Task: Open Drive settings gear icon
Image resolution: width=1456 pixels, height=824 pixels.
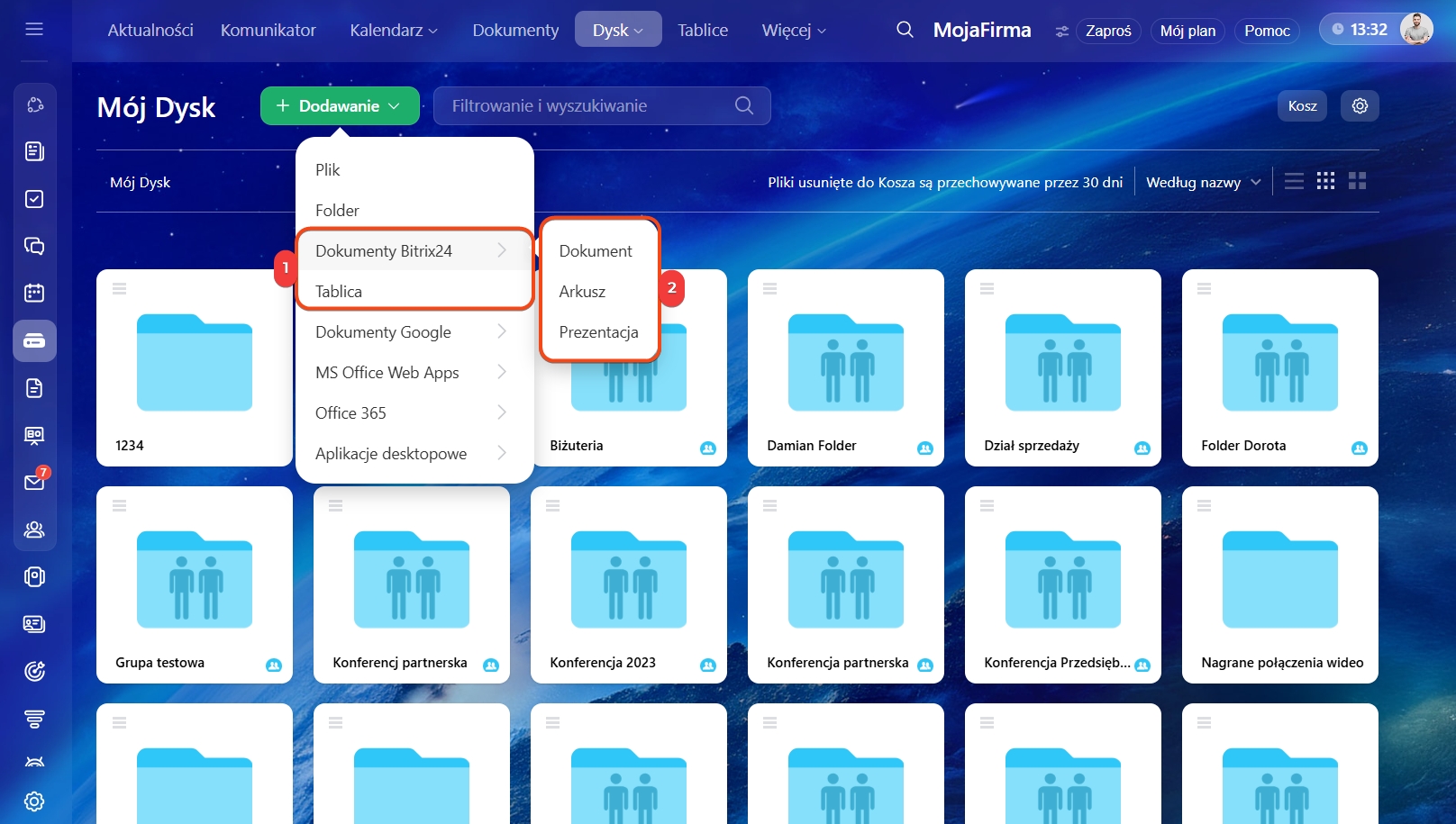Action: click(1360, 105)
